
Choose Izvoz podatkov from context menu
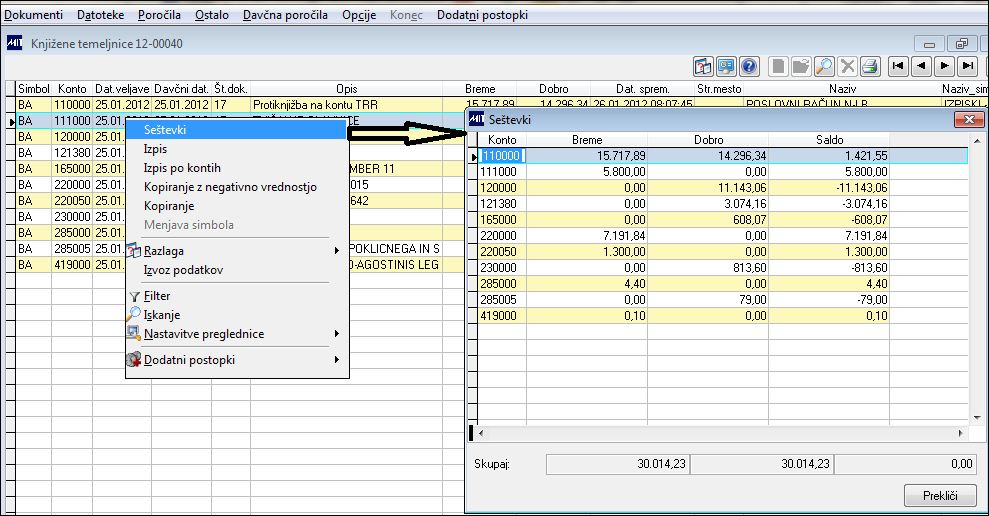(183, 270)
